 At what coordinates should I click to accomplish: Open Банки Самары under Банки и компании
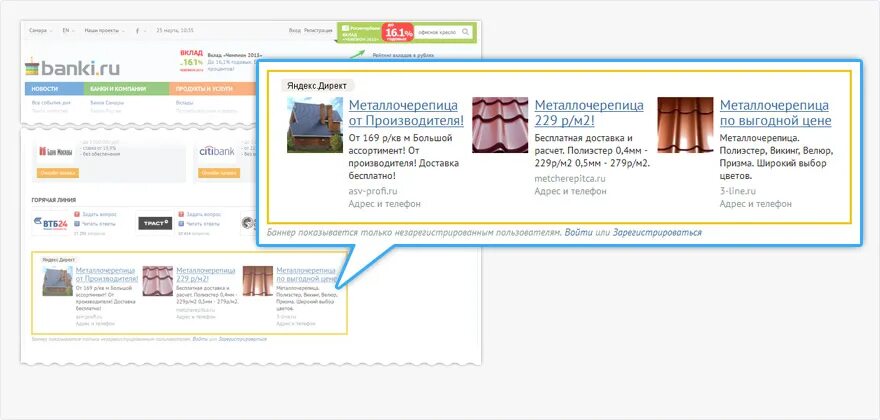point(107,103)
